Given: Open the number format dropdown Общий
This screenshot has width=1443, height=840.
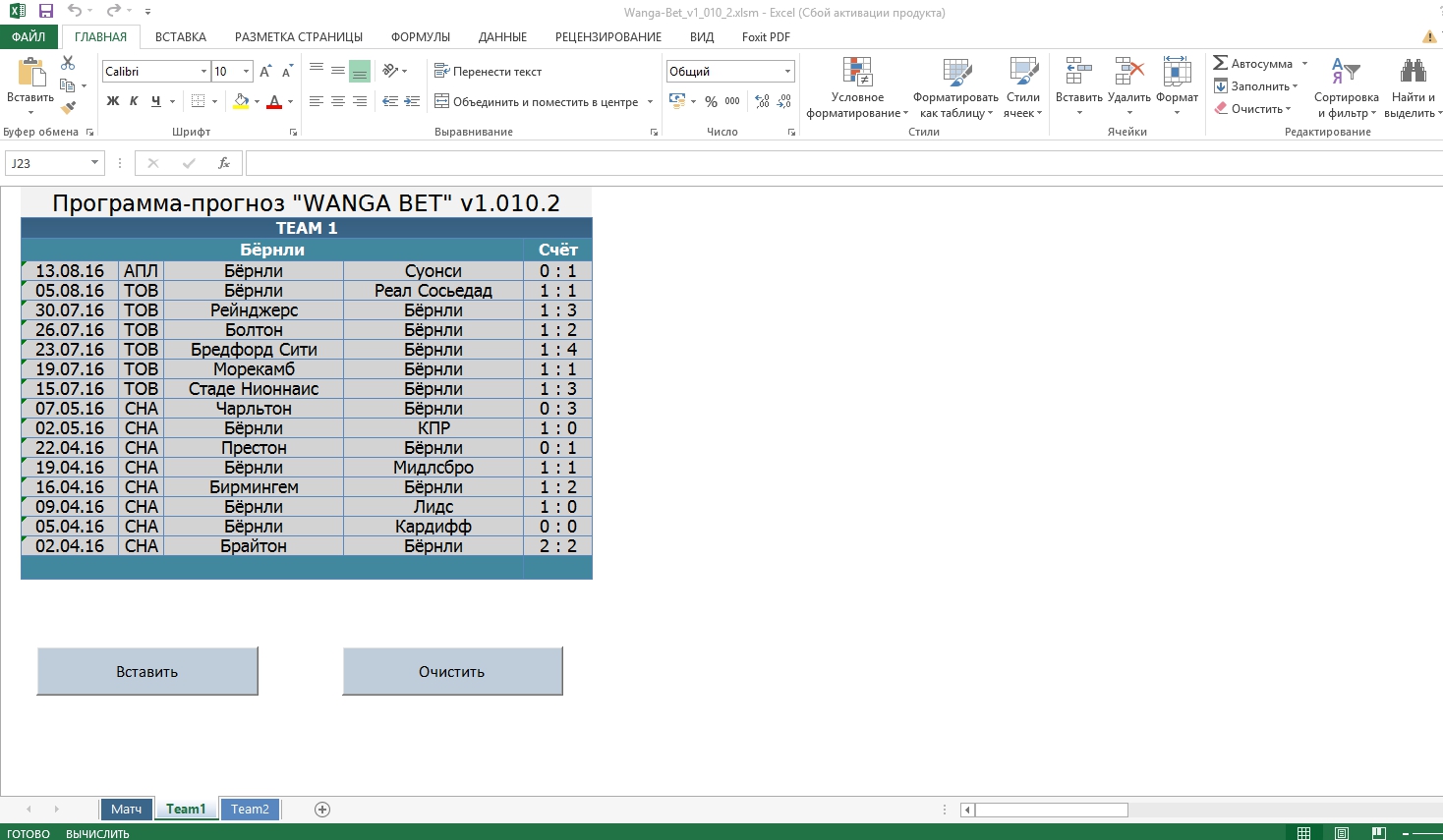Looking at the screenshot, I should (787, 71).
